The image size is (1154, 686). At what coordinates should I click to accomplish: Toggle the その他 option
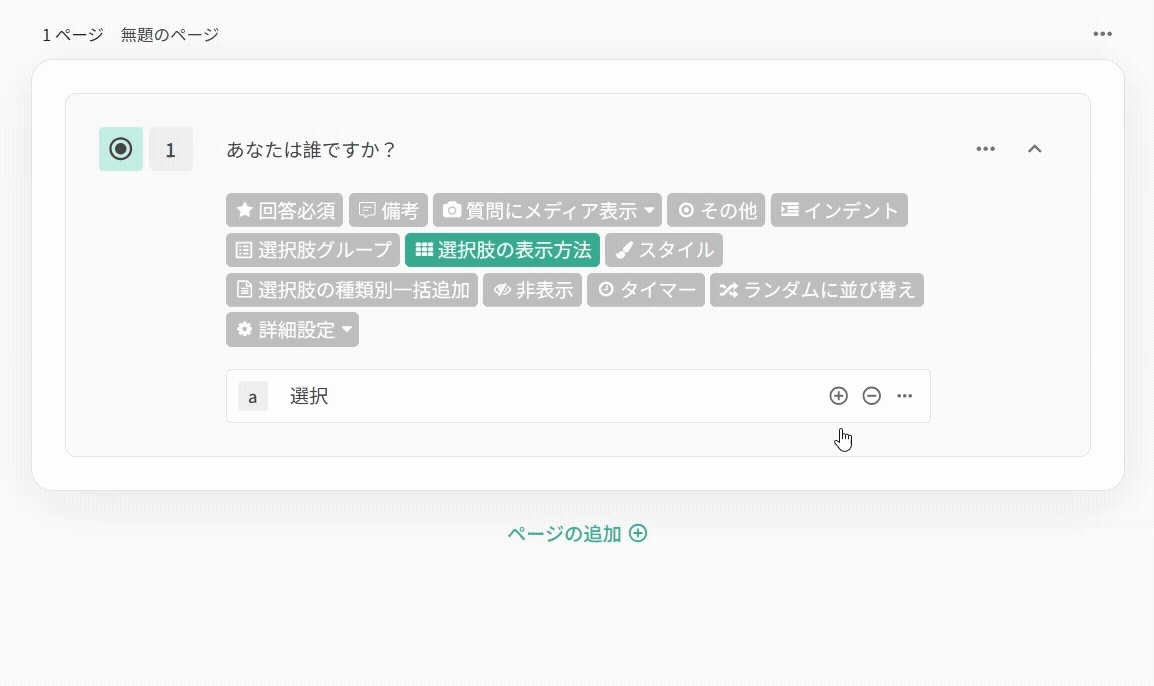click(716, 211)
